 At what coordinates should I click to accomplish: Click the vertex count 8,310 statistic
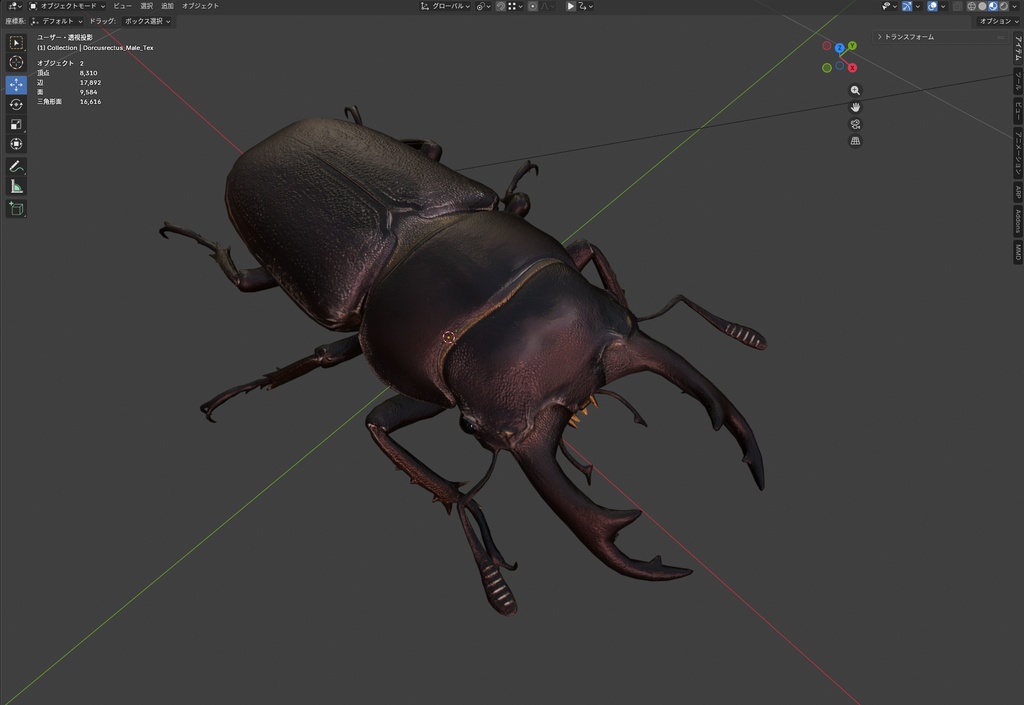pos(88,73)
